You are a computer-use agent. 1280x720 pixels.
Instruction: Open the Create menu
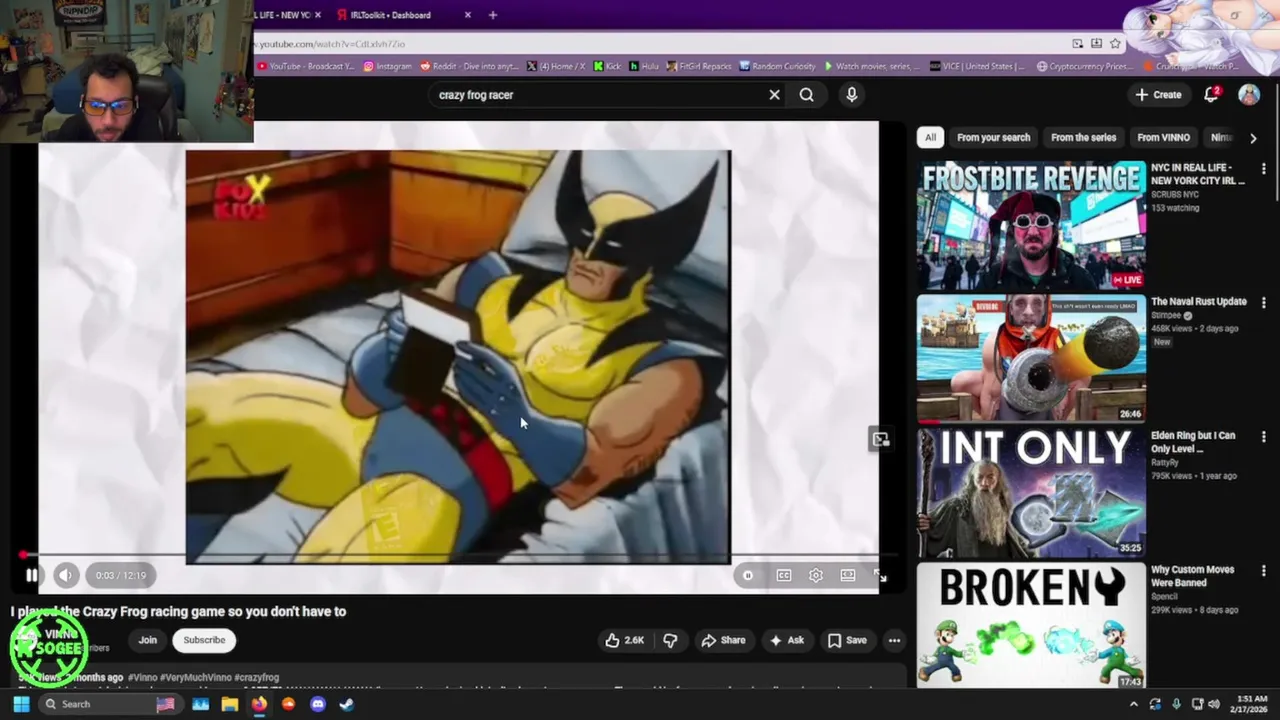[1159, 95]
